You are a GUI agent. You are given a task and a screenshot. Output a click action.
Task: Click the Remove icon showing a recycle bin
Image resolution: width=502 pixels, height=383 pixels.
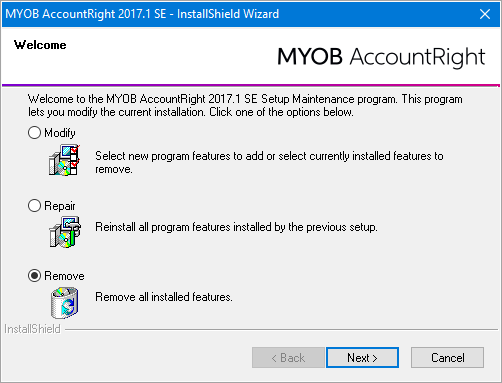coord(65,303)
